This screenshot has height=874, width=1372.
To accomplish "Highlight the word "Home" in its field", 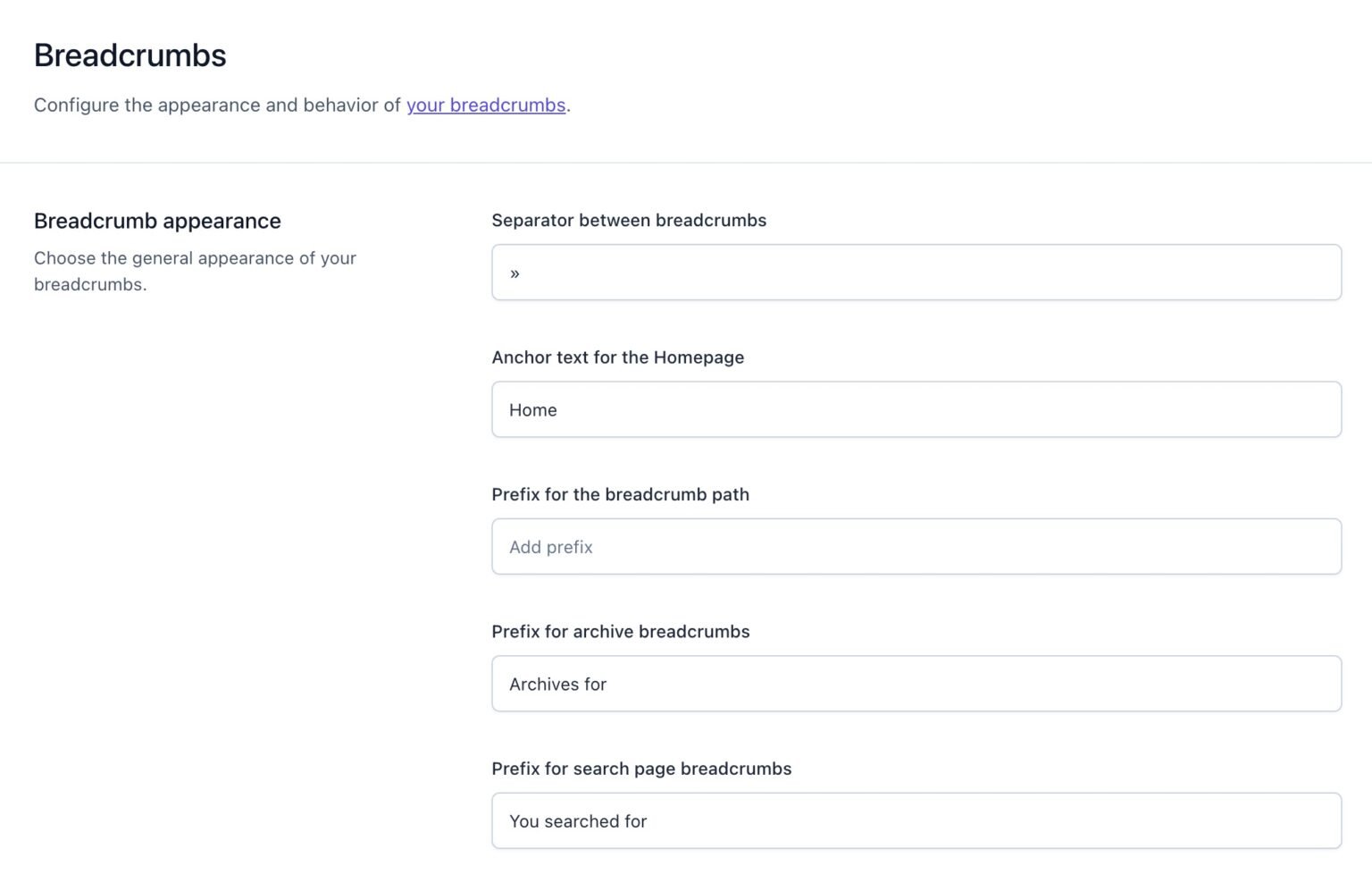I will pos(532,409).
